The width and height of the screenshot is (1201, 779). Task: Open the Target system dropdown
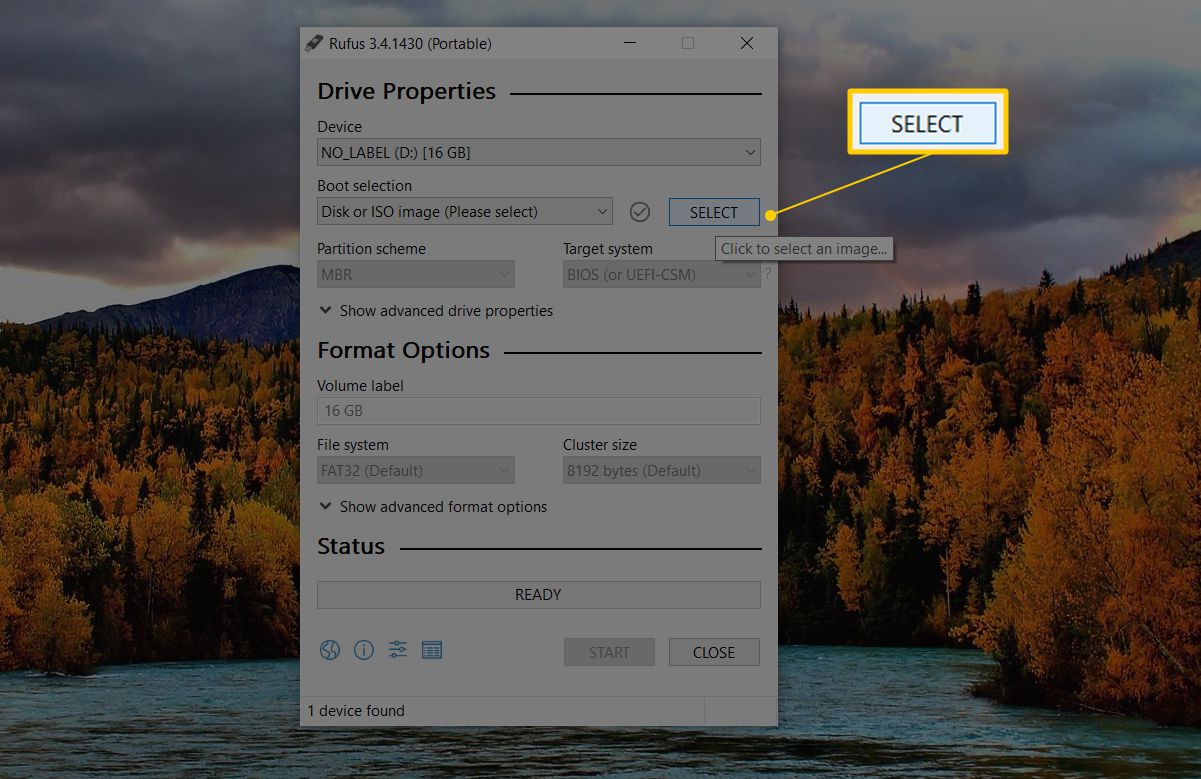tap(660, 274)
